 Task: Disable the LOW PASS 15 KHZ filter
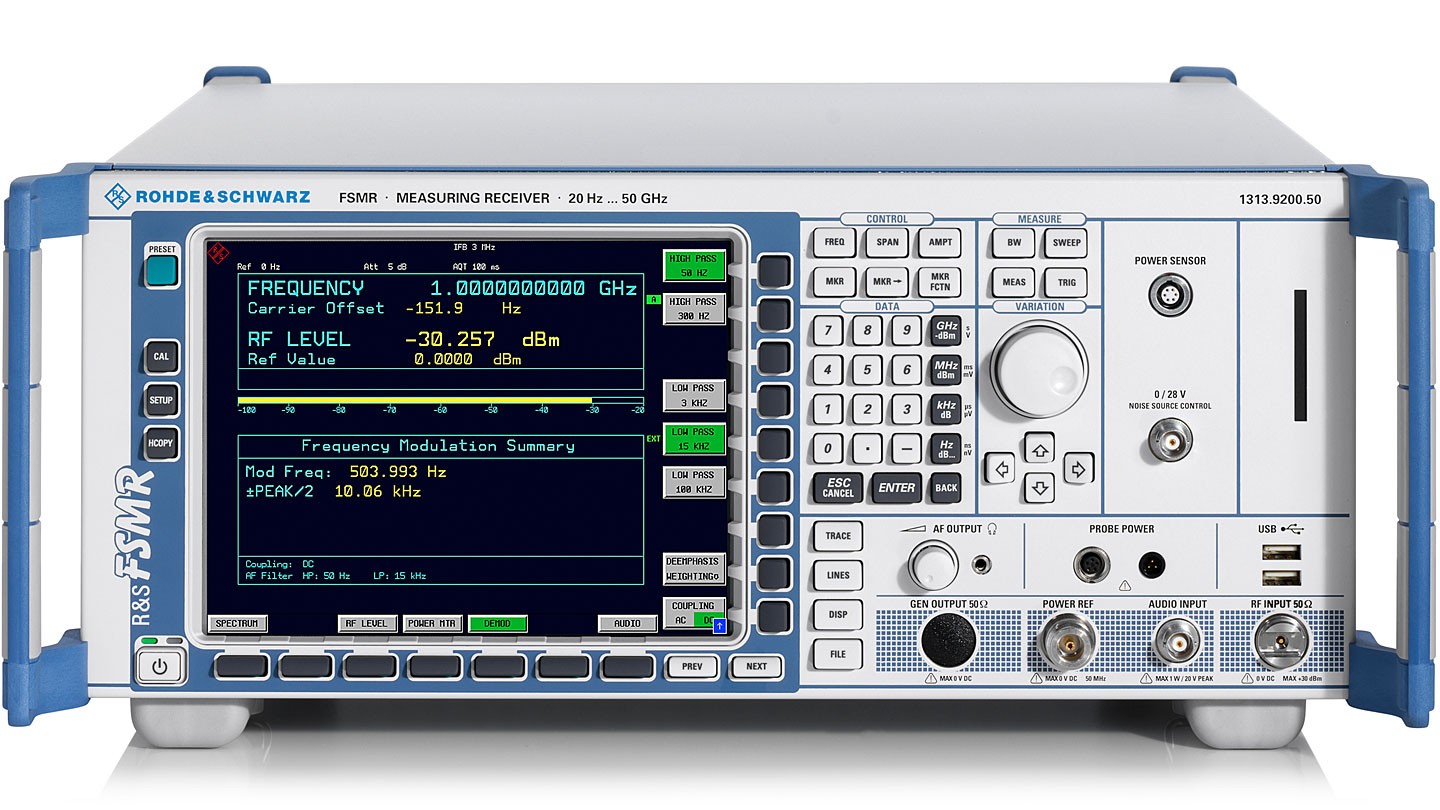coord(694,438)
